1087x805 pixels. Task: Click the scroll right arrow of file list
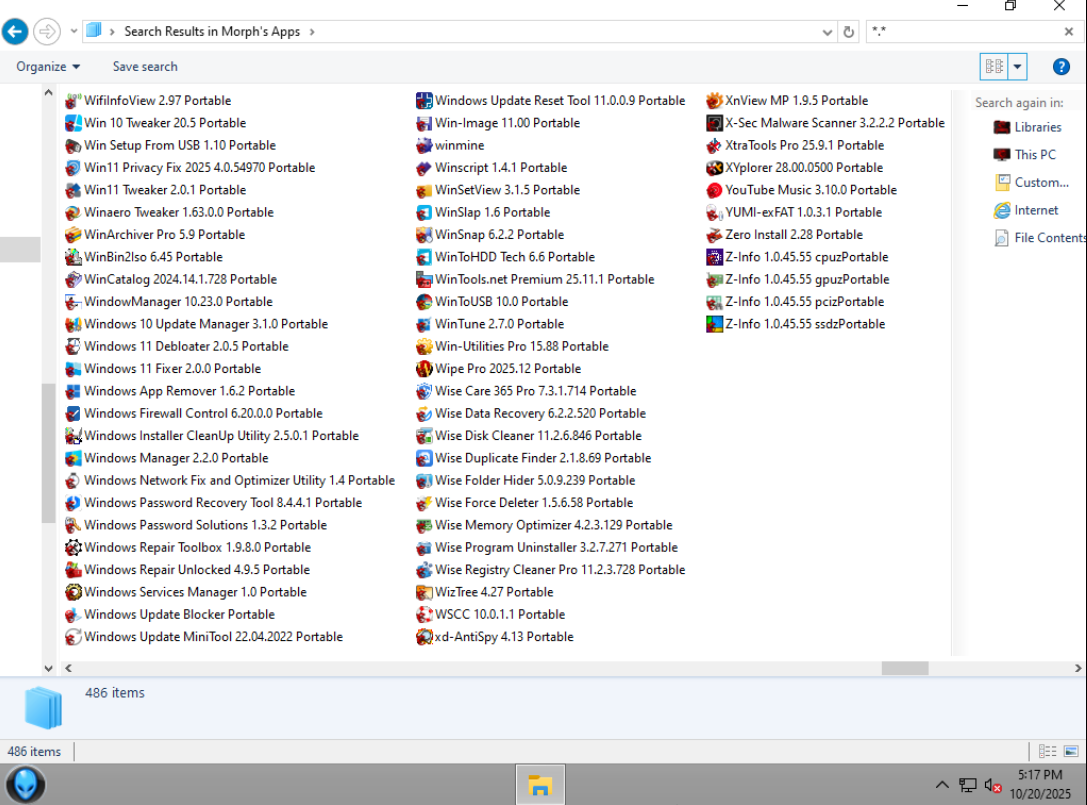coord(1077,668)
